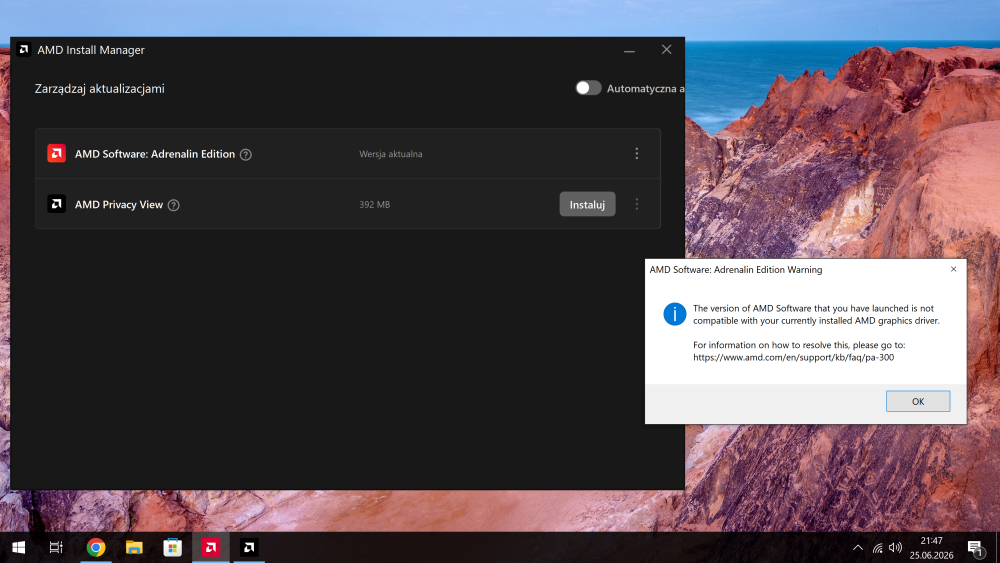Open more options for AMD Privacy View row
The width and height of the screenshot is (1000, 563).
tap(636, 204)
